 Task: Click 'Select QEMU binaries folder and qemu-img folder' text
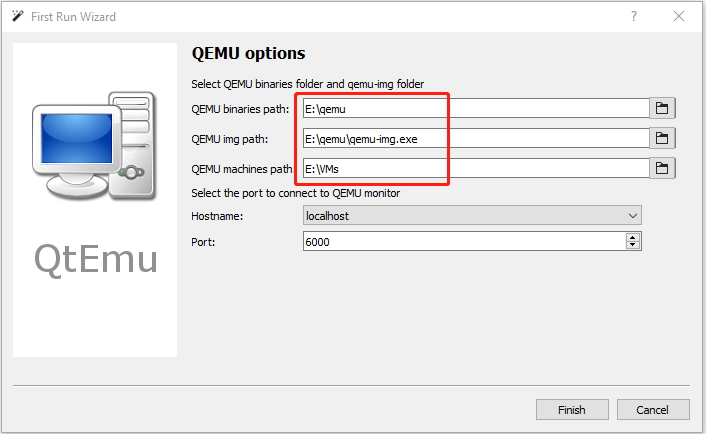pyautogui.click(x=308, y=84)
